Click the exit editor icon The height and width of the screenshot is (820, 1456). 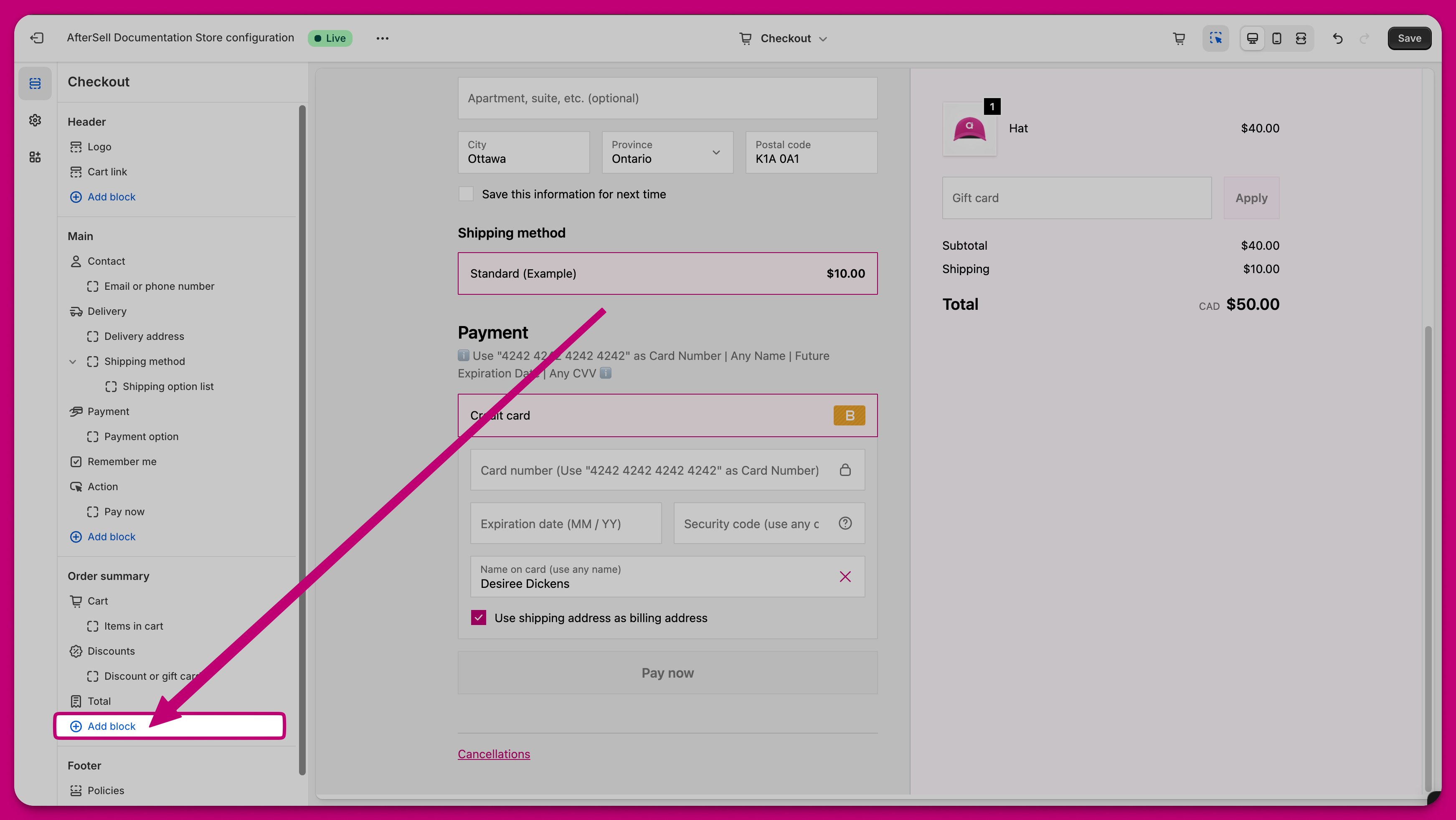coord(37,38)
